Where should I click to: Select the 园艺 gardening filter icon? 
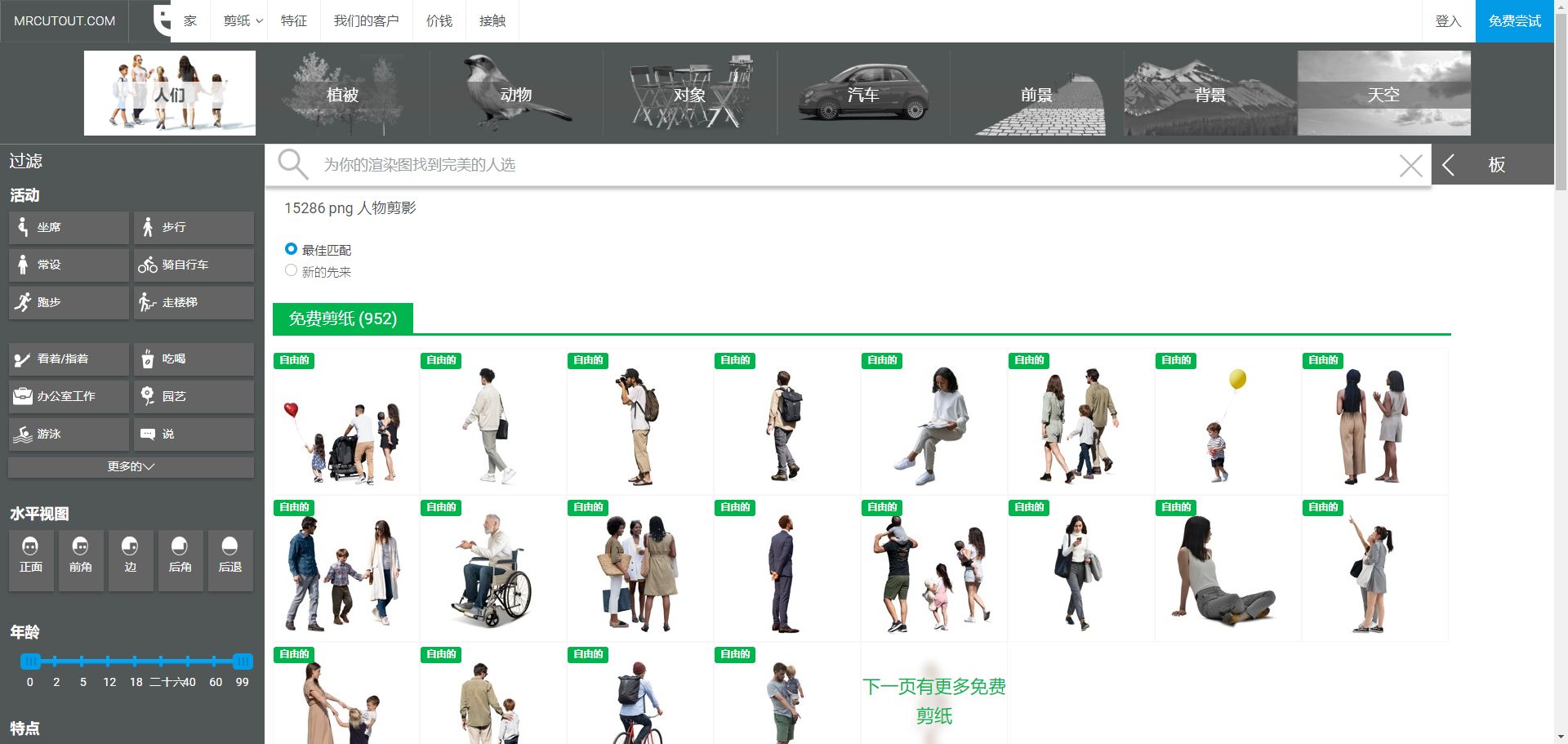[148, 396]
